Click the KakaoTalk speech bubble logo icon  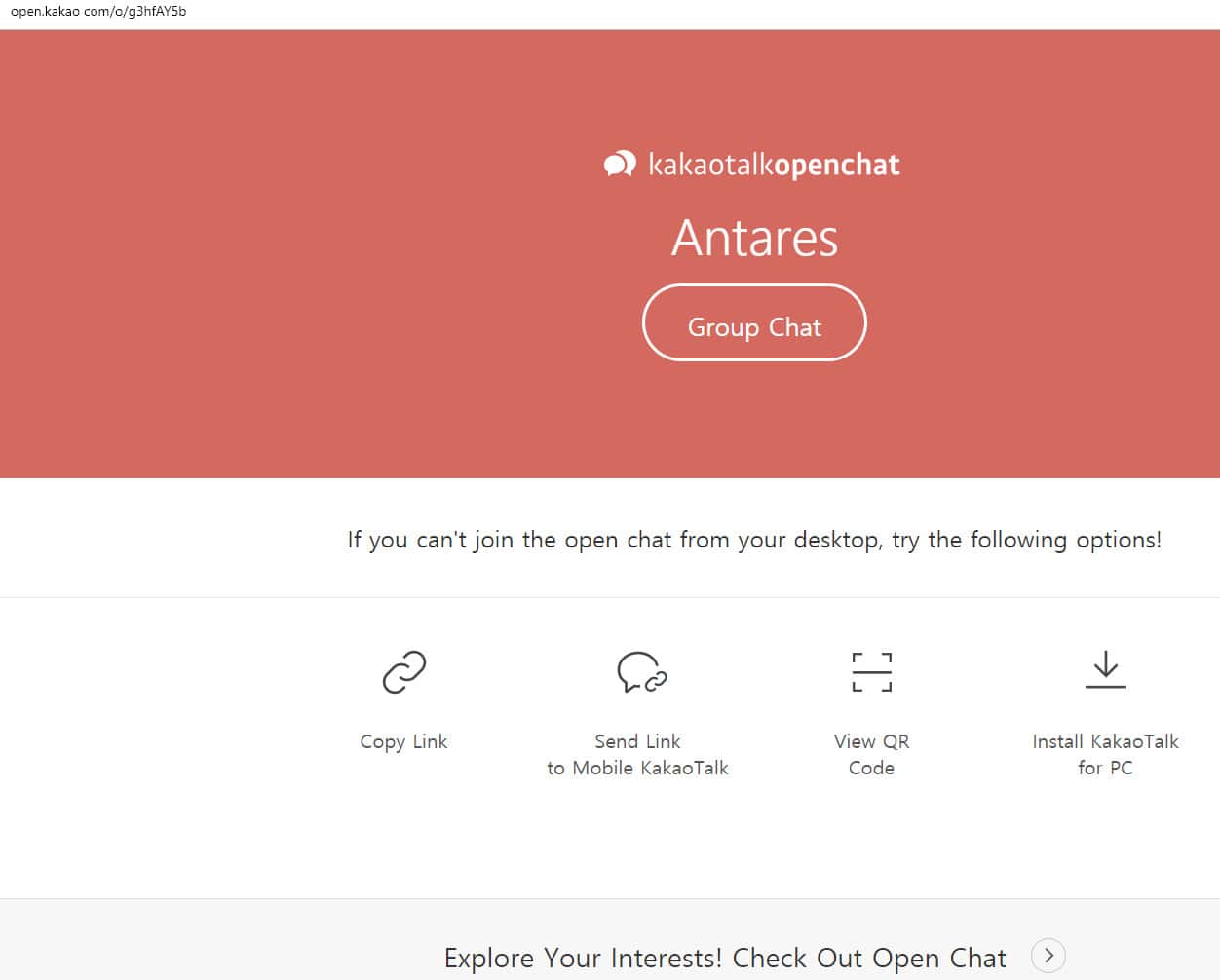[x=620, y=164]
